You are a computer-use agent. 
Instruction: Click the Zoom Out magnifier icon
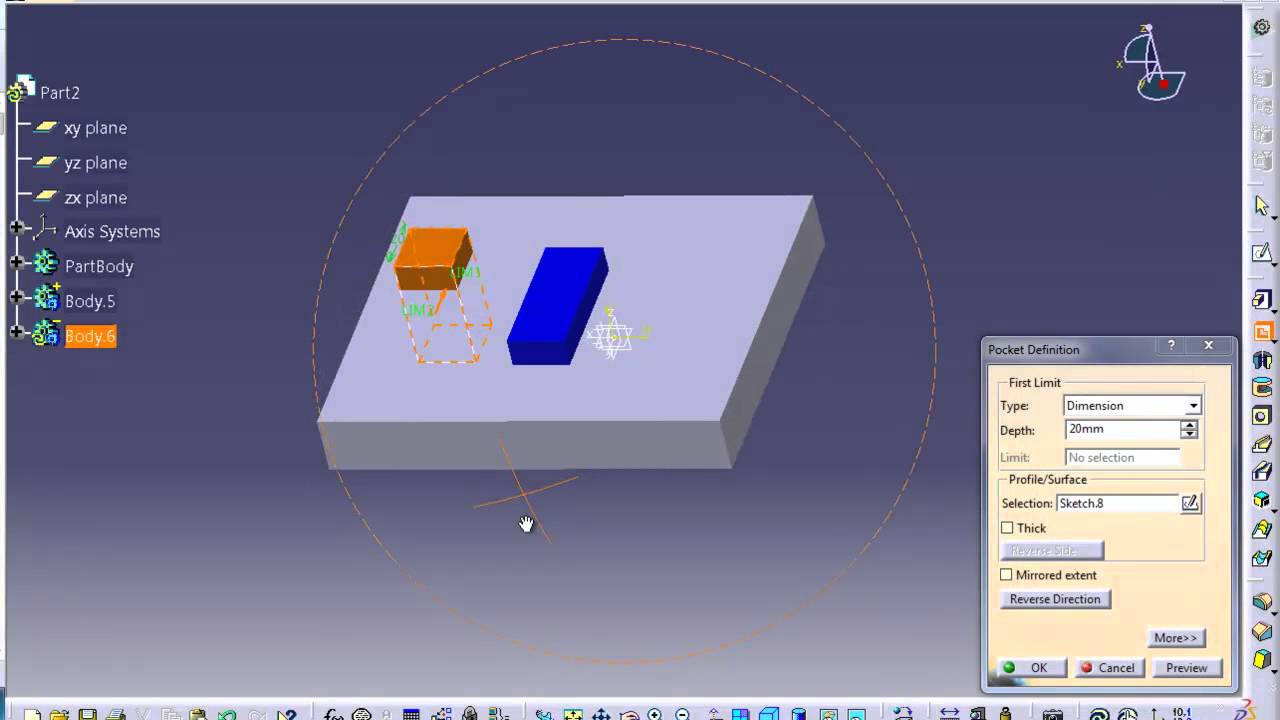point(683,714)
